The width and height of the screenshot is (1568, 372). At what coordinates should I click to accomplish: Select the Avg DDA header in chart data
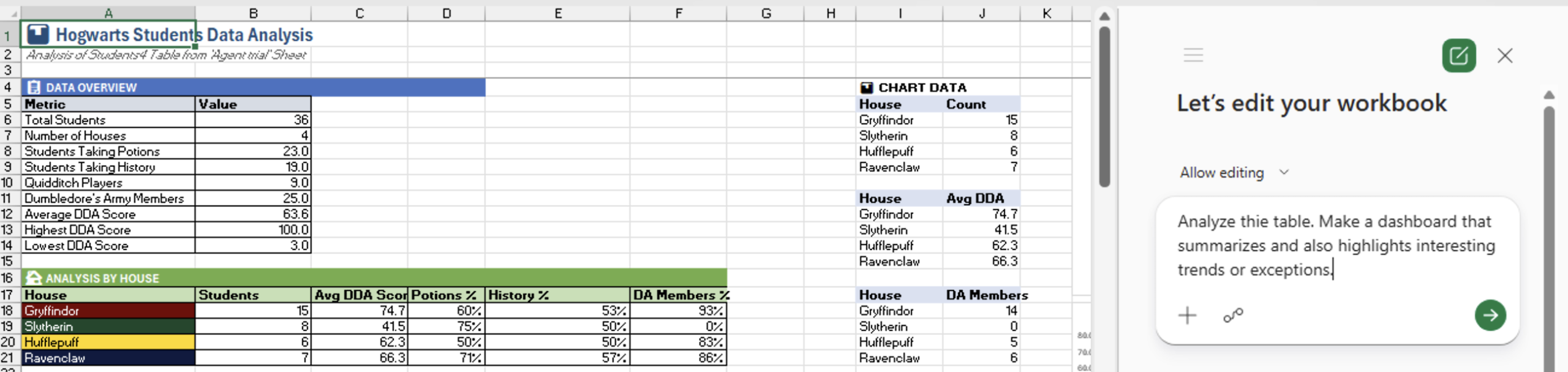[x=981, y=199]
